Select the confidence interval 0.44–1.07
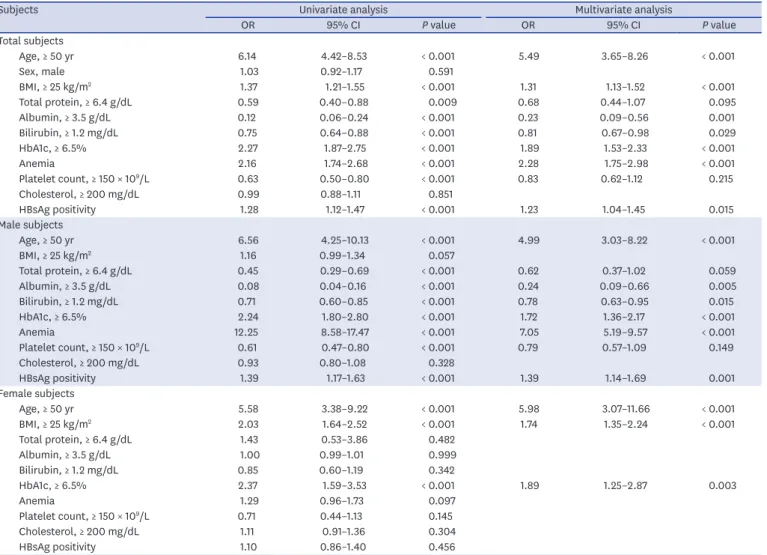767x555 pixels. [x=623, y=102]
